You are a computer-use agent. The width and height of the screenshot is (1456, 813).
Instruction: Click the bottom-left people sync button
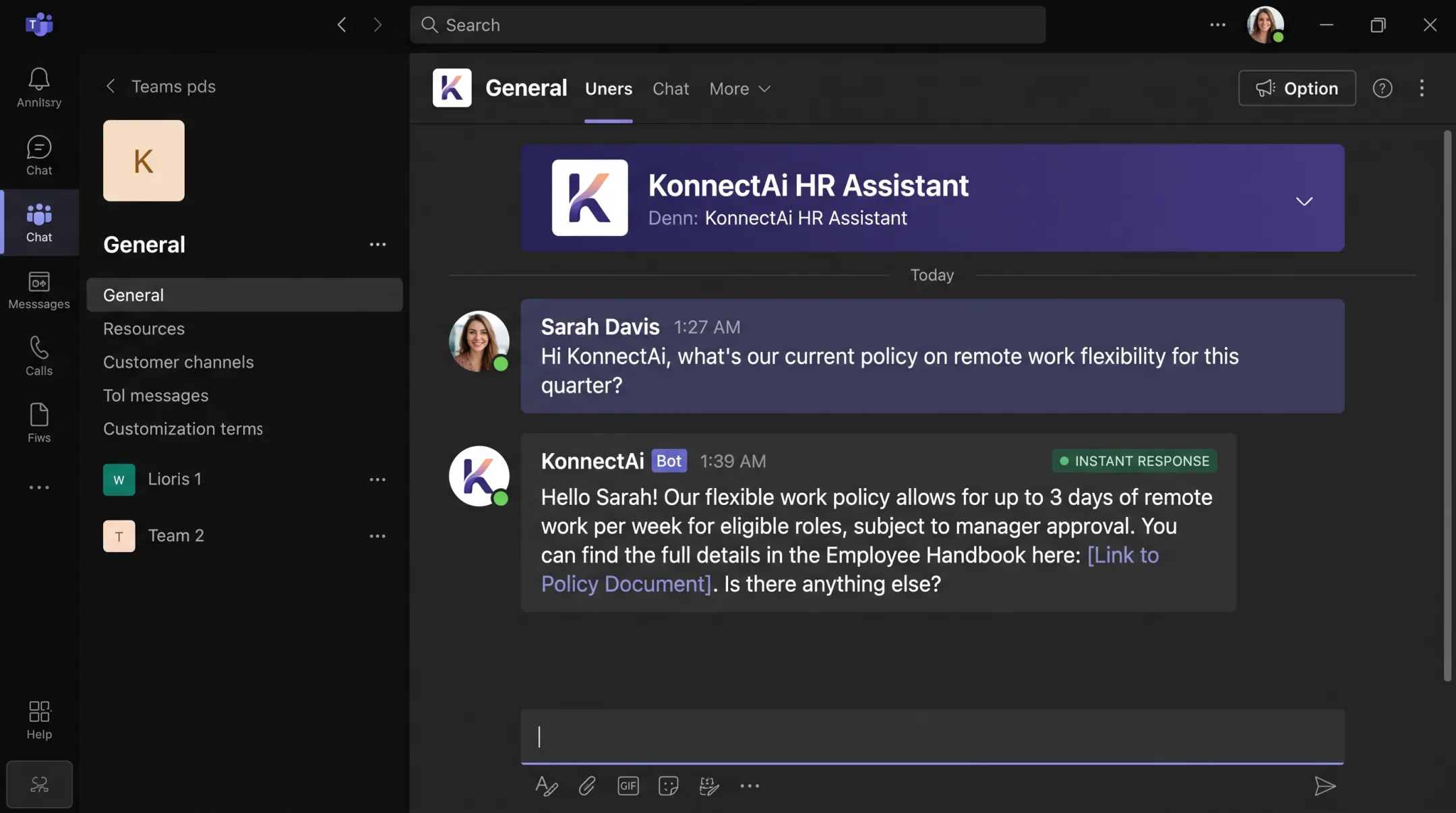39,784
